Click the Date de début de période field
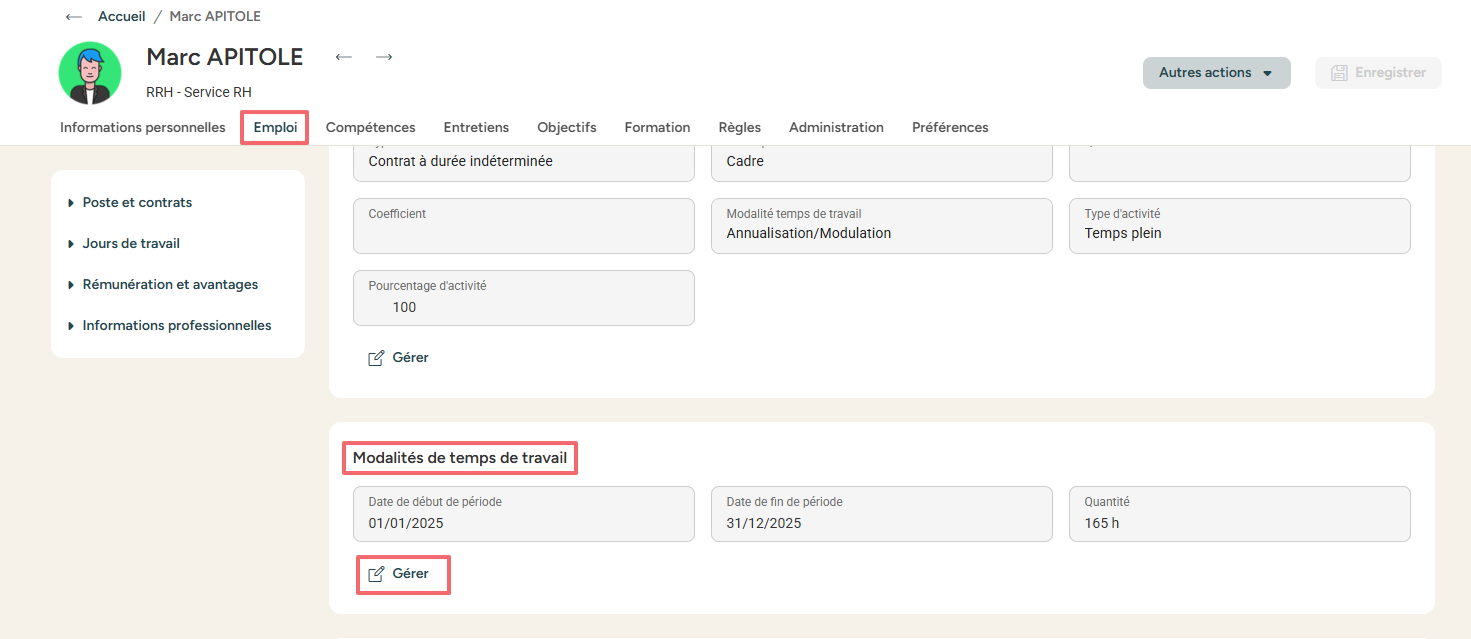The height and width of the screenshot is (639, 1471). [x=523, y=514]
